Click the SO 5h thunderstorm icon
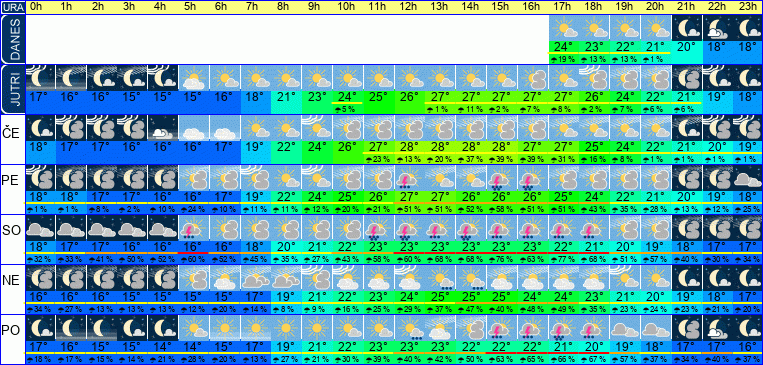 (194, 228)
